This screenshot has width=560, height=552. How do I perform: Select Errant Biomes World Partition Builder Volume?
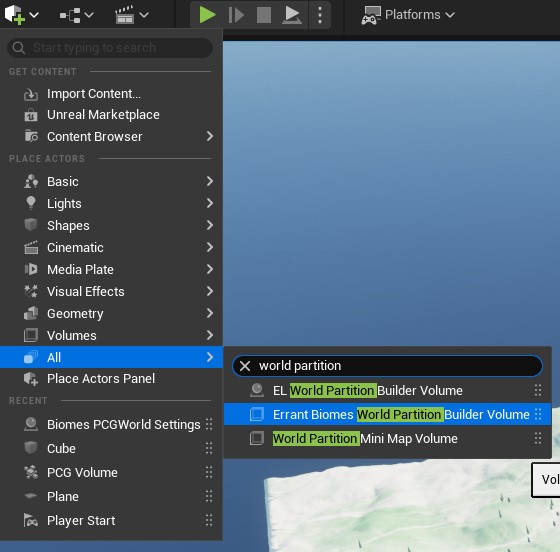pyautogui.click(x=388, y=415)
